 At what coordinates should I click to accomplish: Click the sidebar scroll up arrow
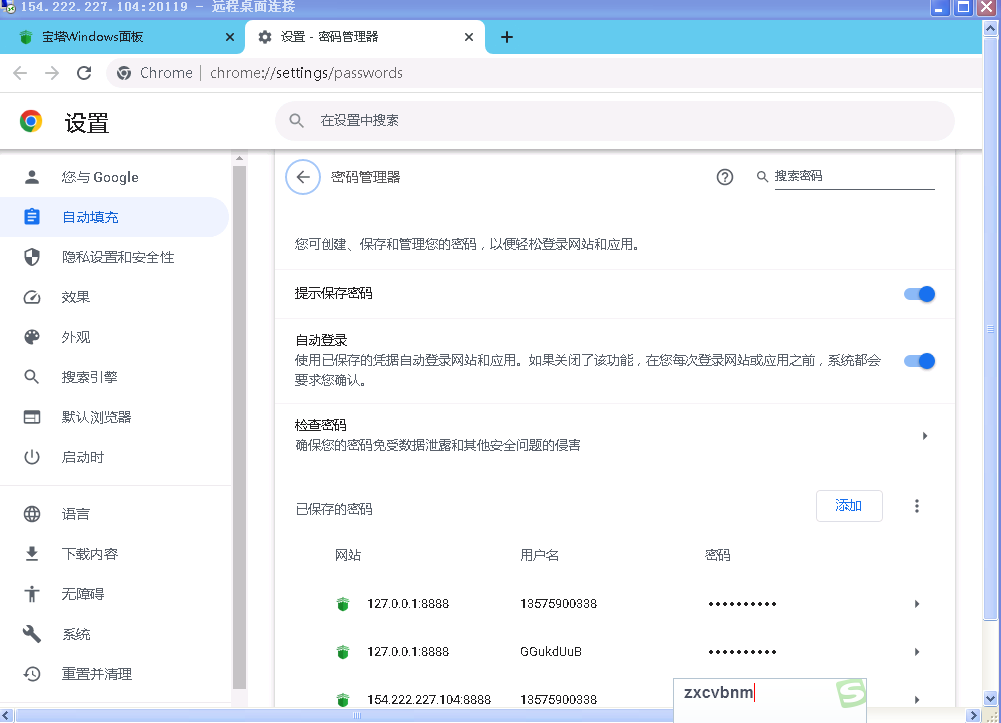pyautogui.click(x=239, y=158)
